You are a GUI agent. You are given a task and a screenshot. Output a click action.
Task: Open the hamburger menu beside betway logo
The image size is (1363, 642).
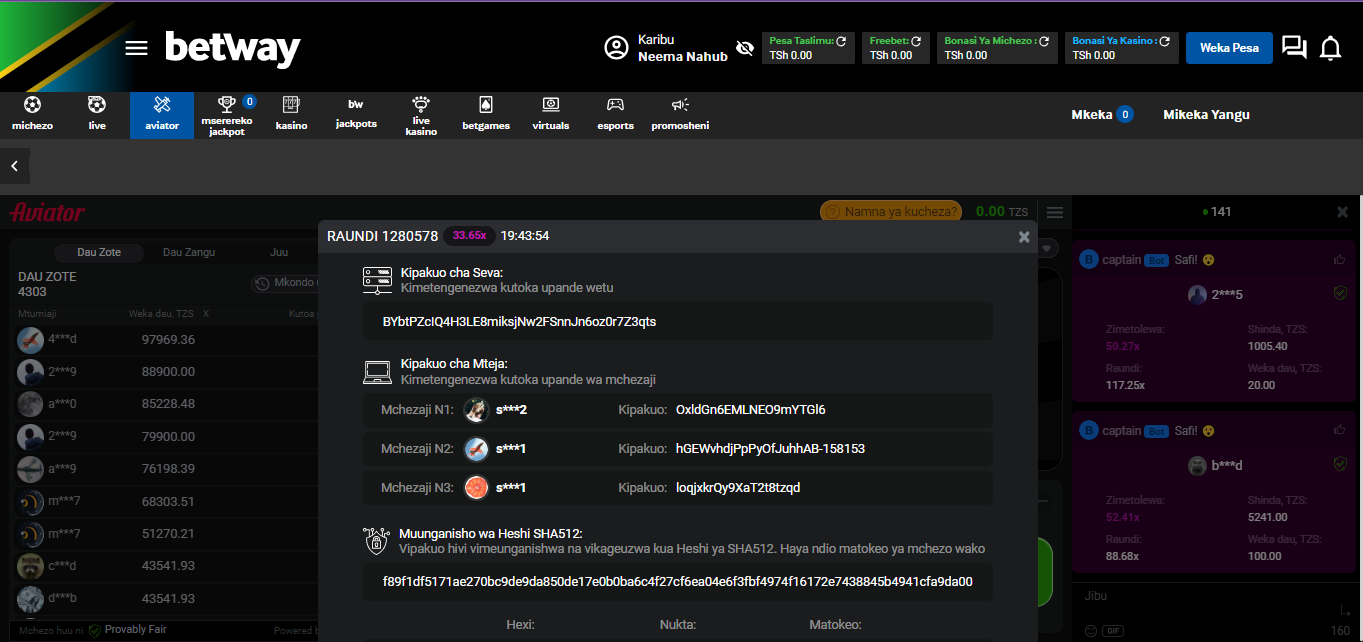coord(136,49)
